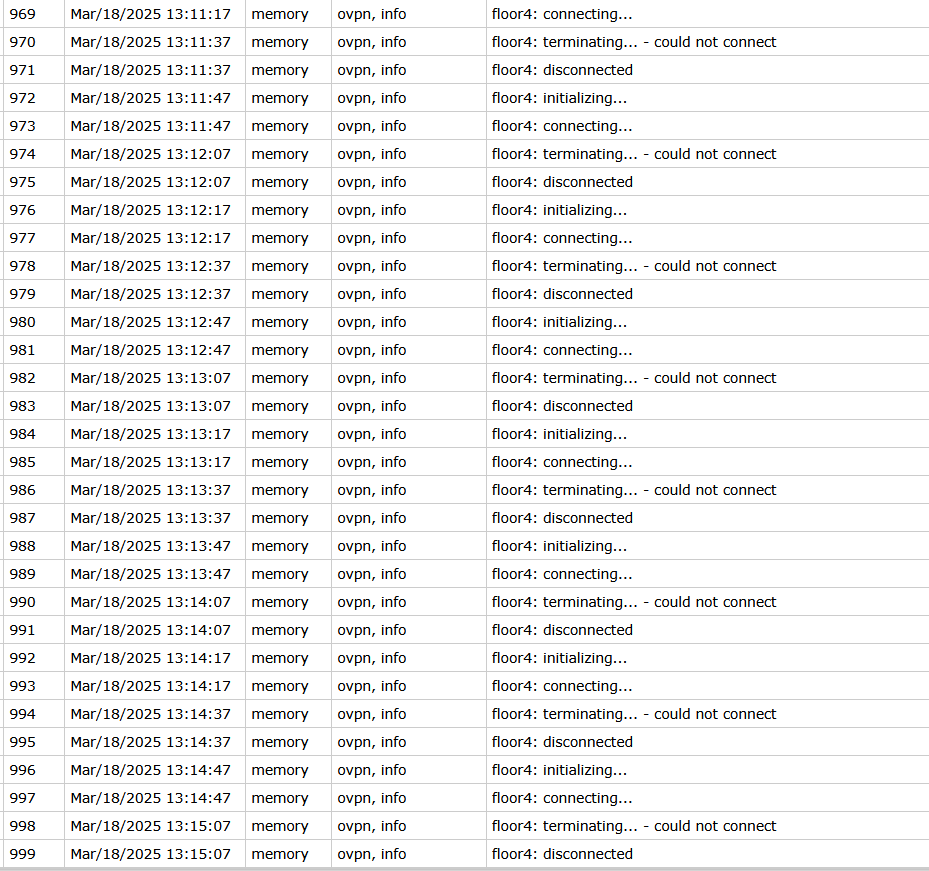
Task: Click row 971 floor4 disconnected message
Action: 562,70
